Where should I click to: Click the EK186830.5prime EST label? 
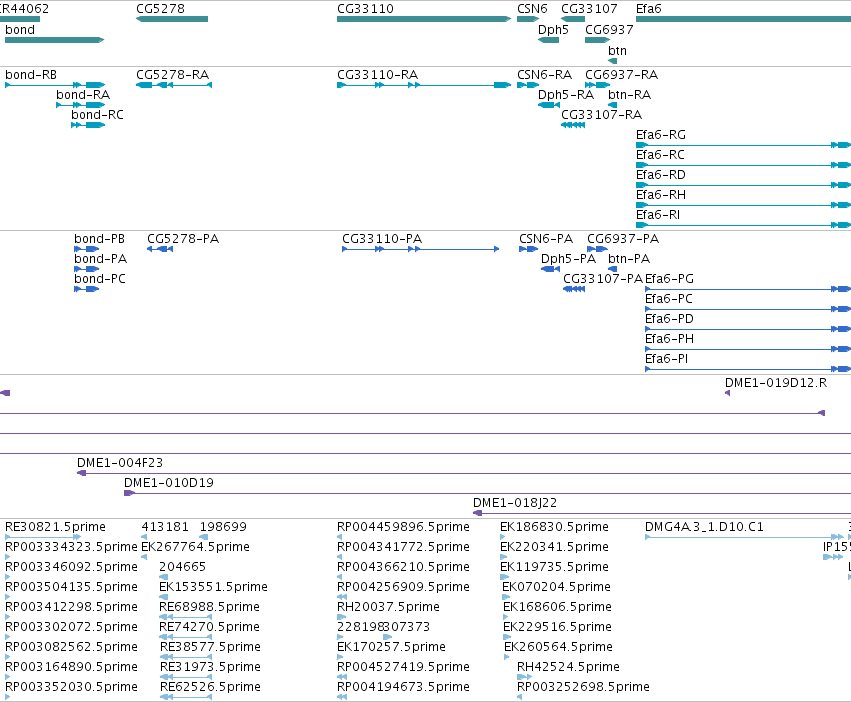[554, 527]
